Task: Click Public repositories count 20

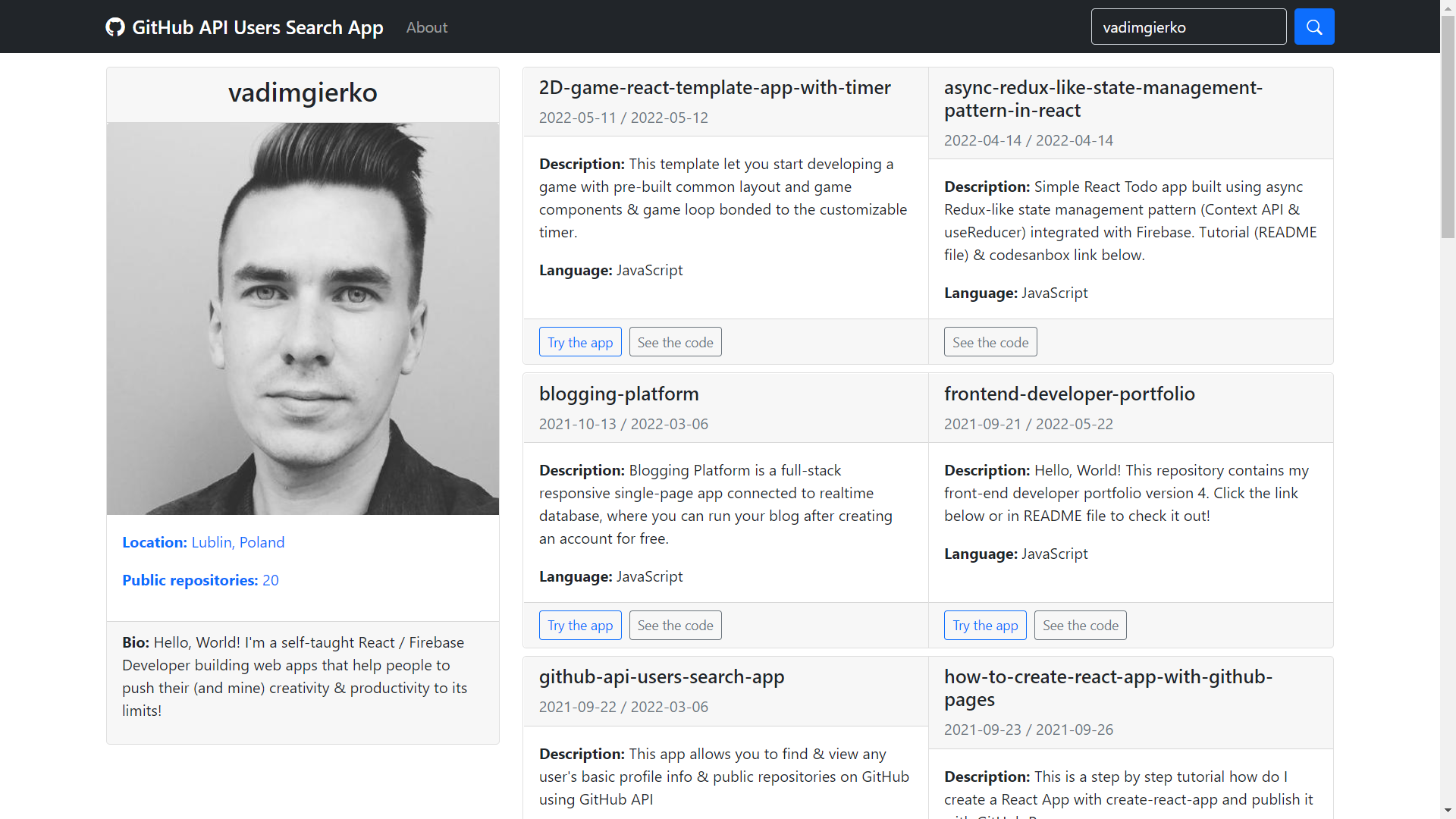Action: pyautogui.click(x=270, y=579)
